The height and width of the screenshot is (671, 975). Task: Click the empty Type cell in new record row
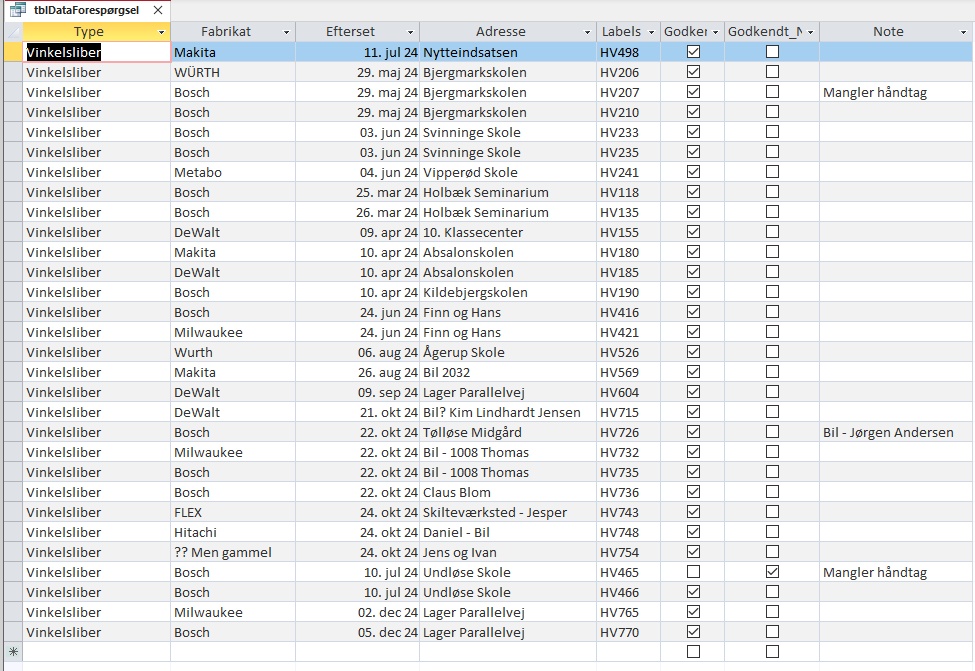pos(97,652)
